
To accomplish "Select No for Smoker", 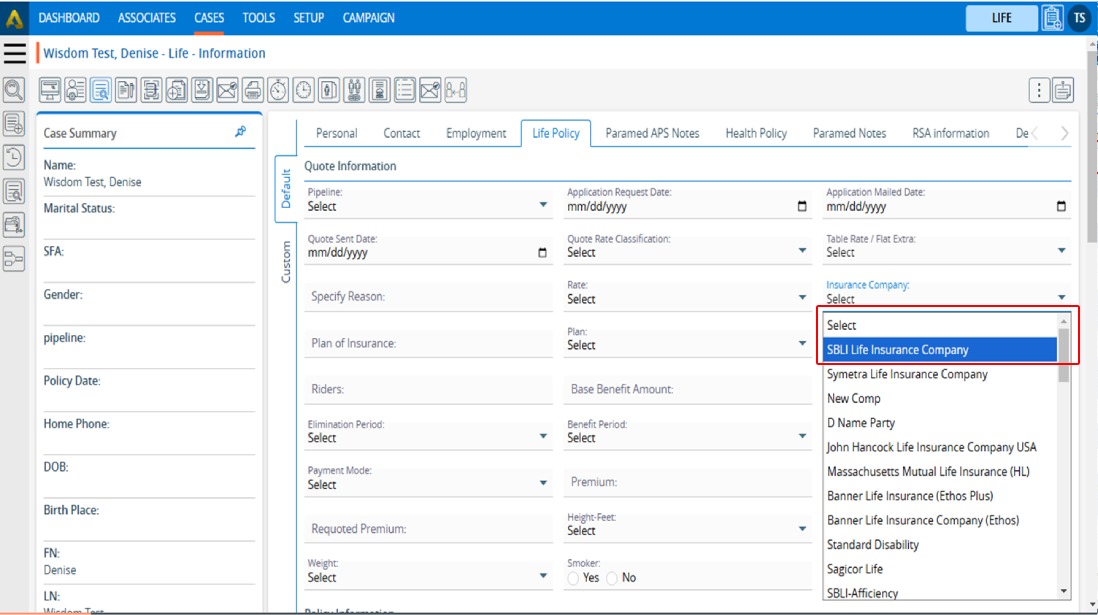I will click(612, 578).
